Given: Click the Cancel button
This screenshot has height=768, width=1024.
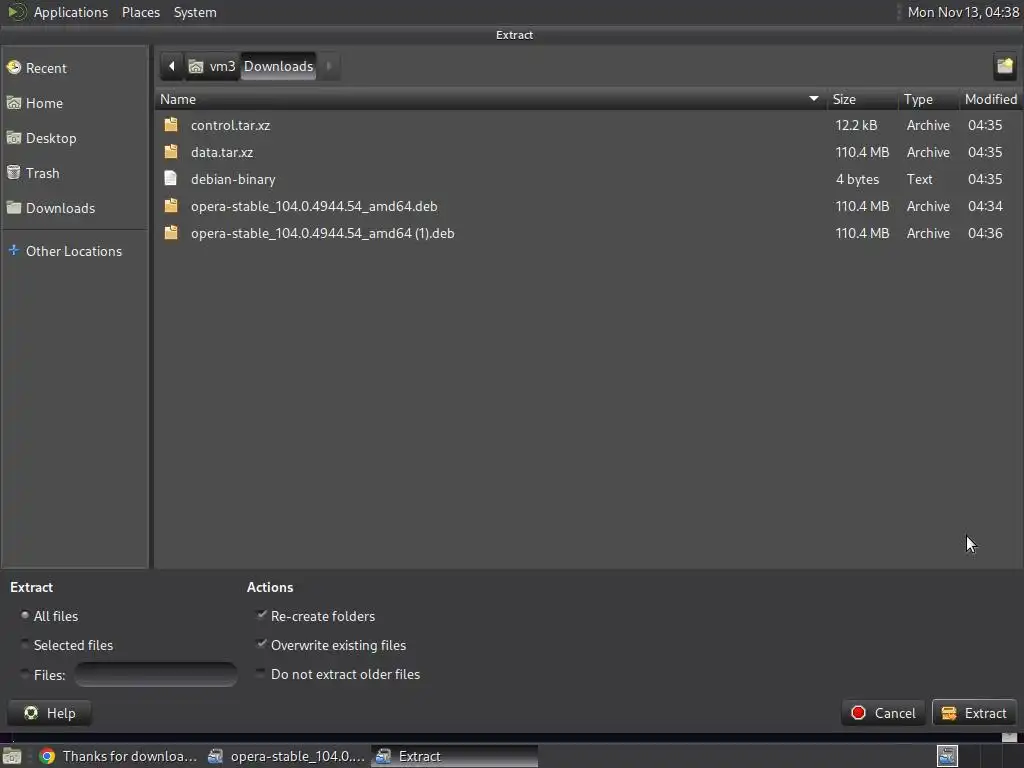Looking at the screenshot, I should [884, 713].
